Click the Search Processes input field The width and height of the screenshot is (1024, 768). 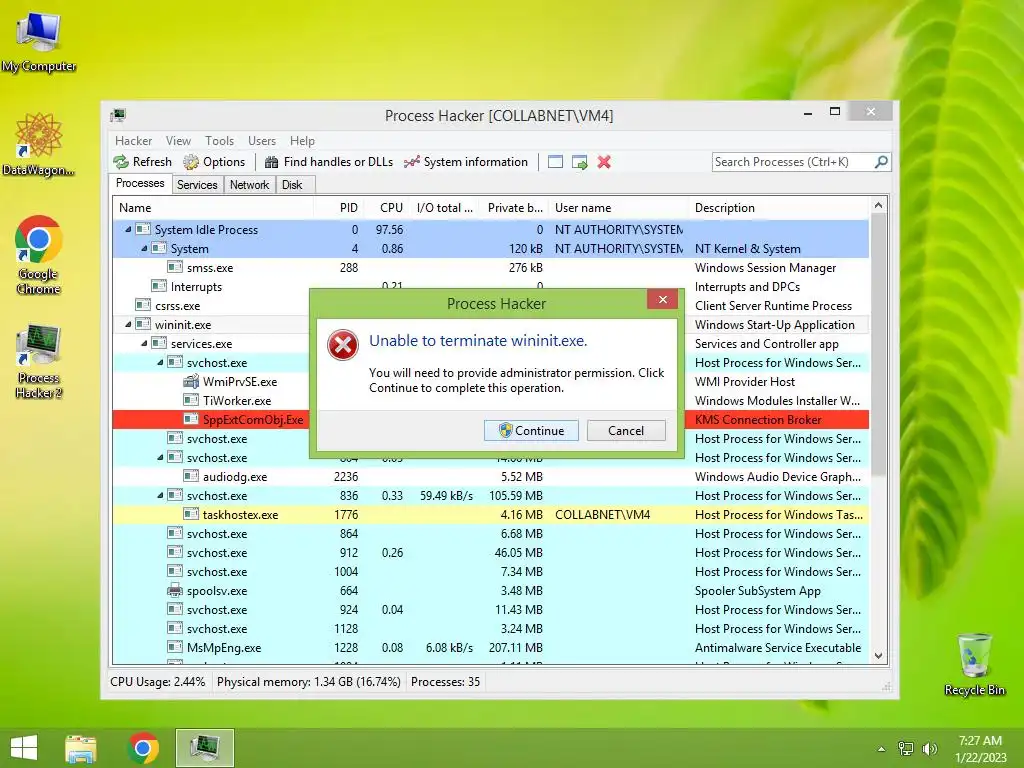pos(793,162)
